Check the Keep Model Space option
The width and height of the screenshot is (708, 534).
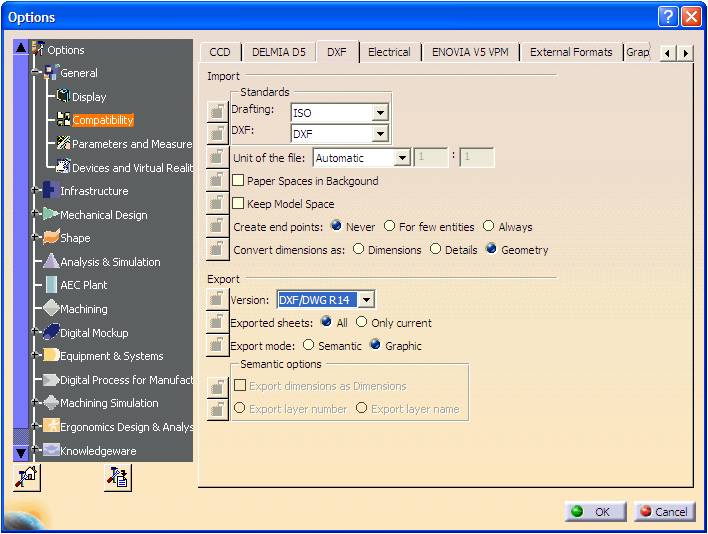[x=238, y=204]
